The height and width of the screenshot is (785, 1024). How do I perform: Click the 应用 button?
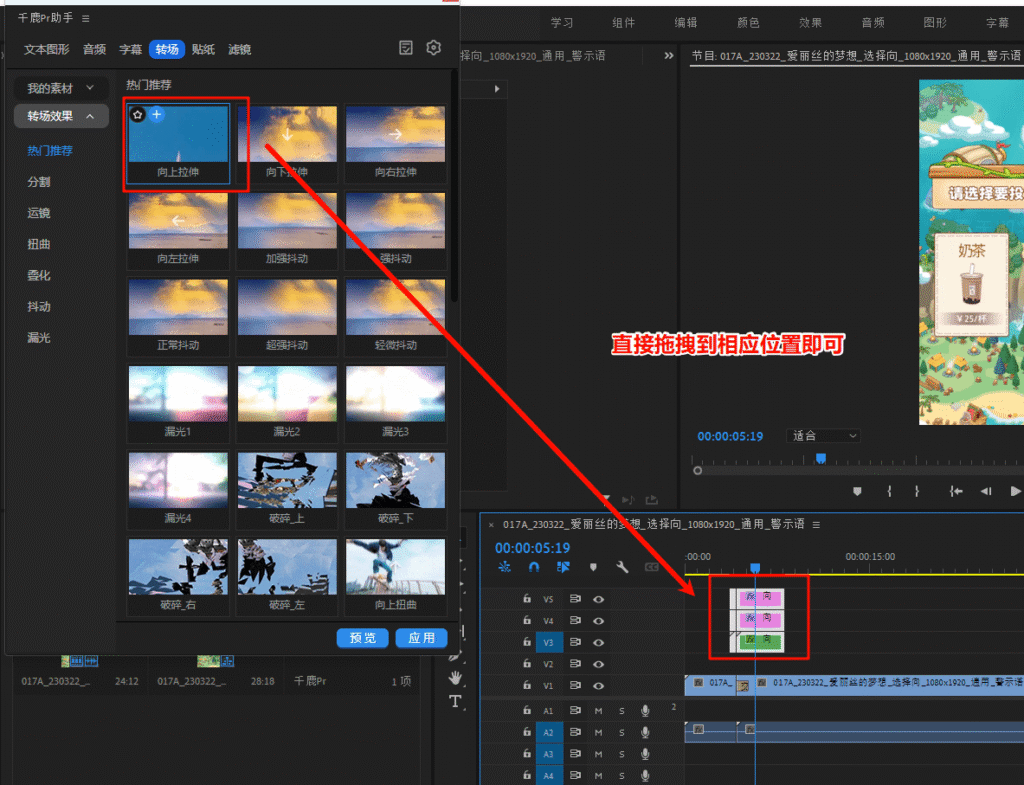tap(421, 638)
